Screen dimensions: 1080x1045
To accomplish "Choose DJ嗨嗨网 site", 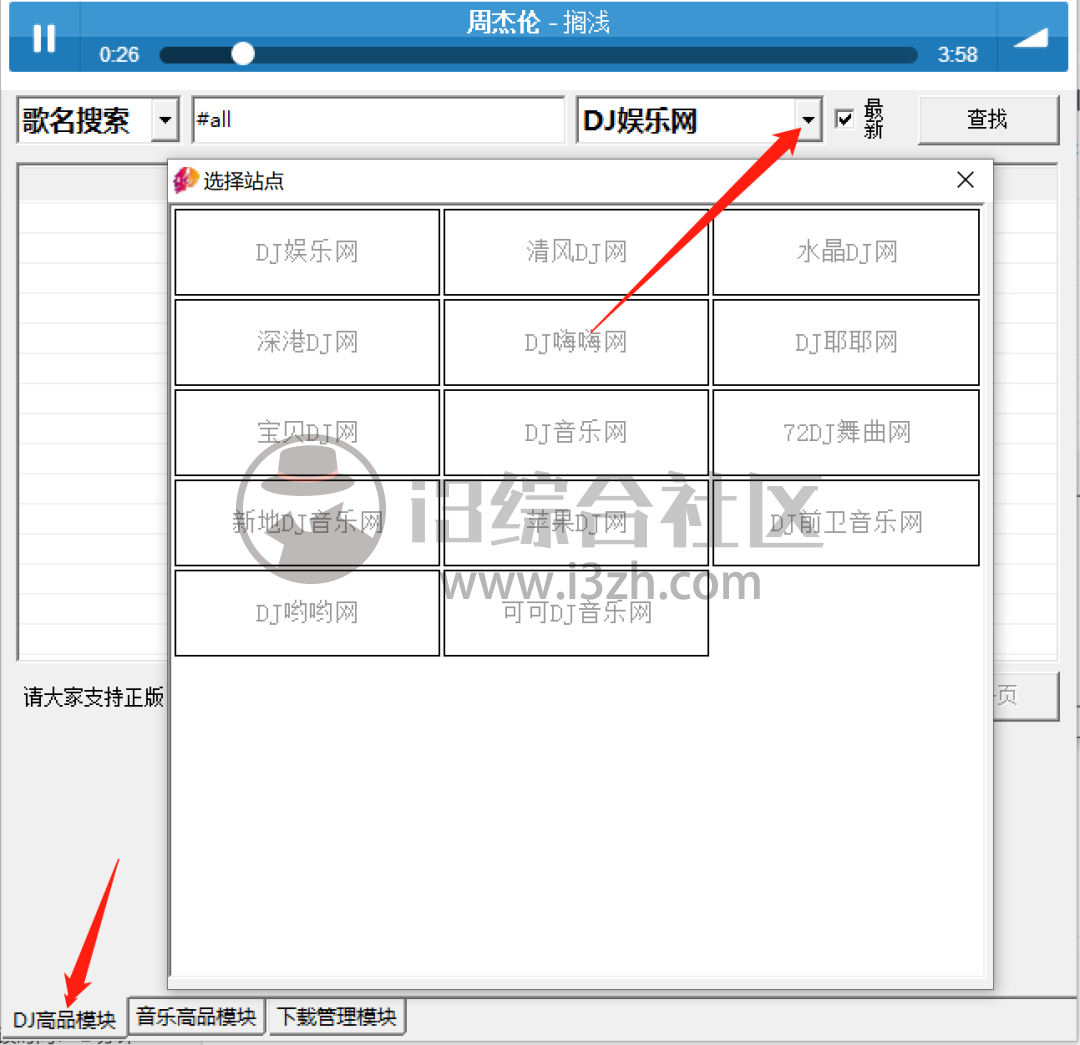I will point(577,342).
